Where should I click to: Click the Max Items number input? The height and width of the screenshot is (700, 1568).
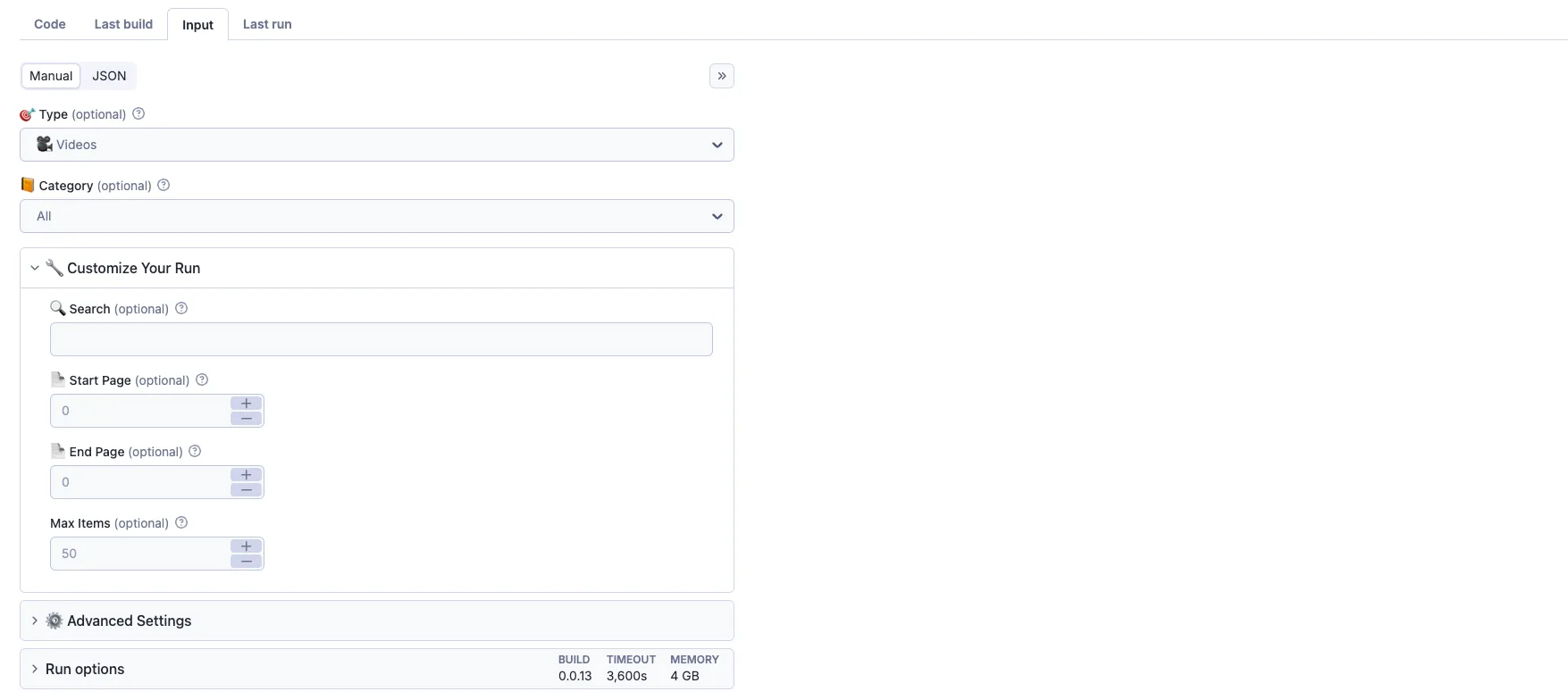pyautogui.click(x=140, y=554)
